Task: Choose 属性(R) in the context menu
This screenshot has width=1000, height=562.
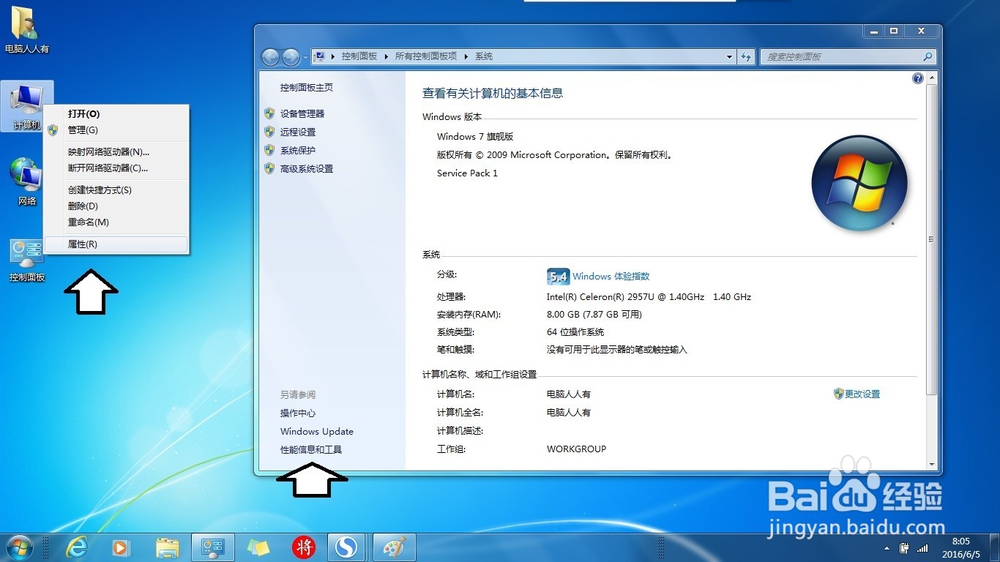Action: click(116, 244)
